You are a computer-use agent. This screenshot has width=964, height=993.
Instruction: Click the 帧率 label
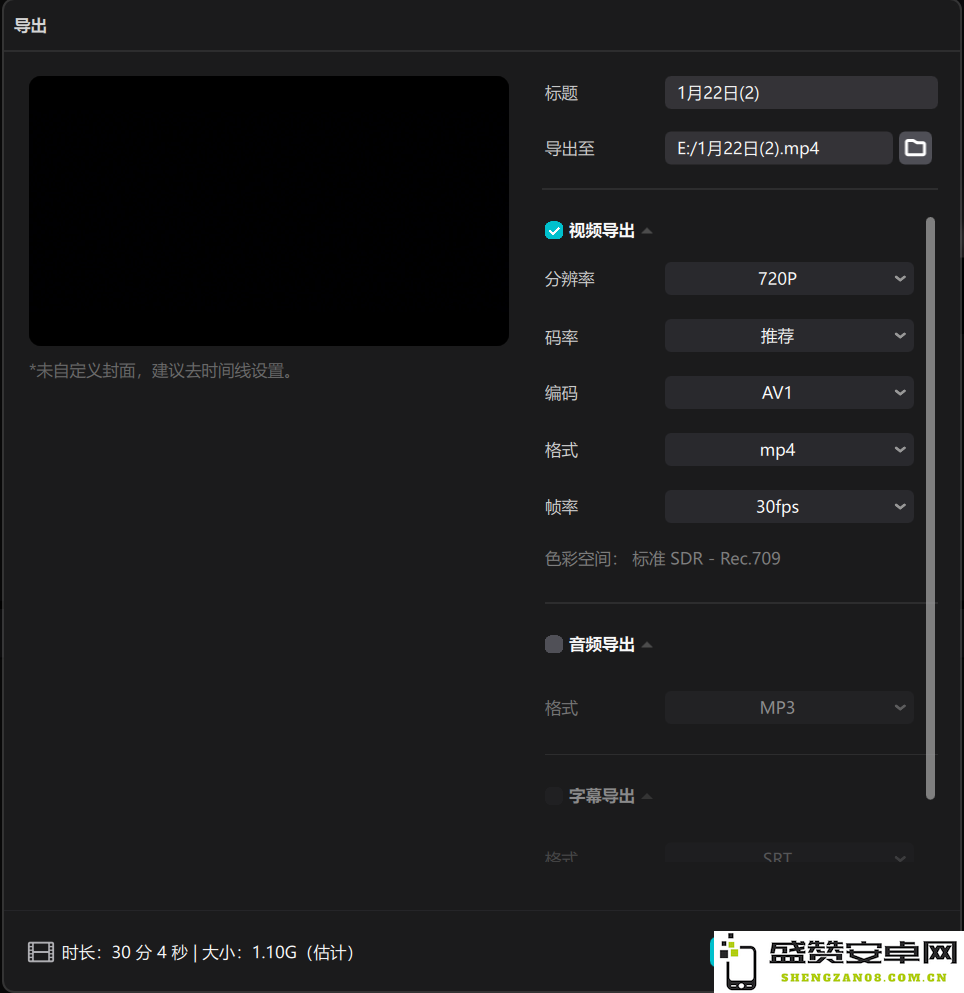561,507
